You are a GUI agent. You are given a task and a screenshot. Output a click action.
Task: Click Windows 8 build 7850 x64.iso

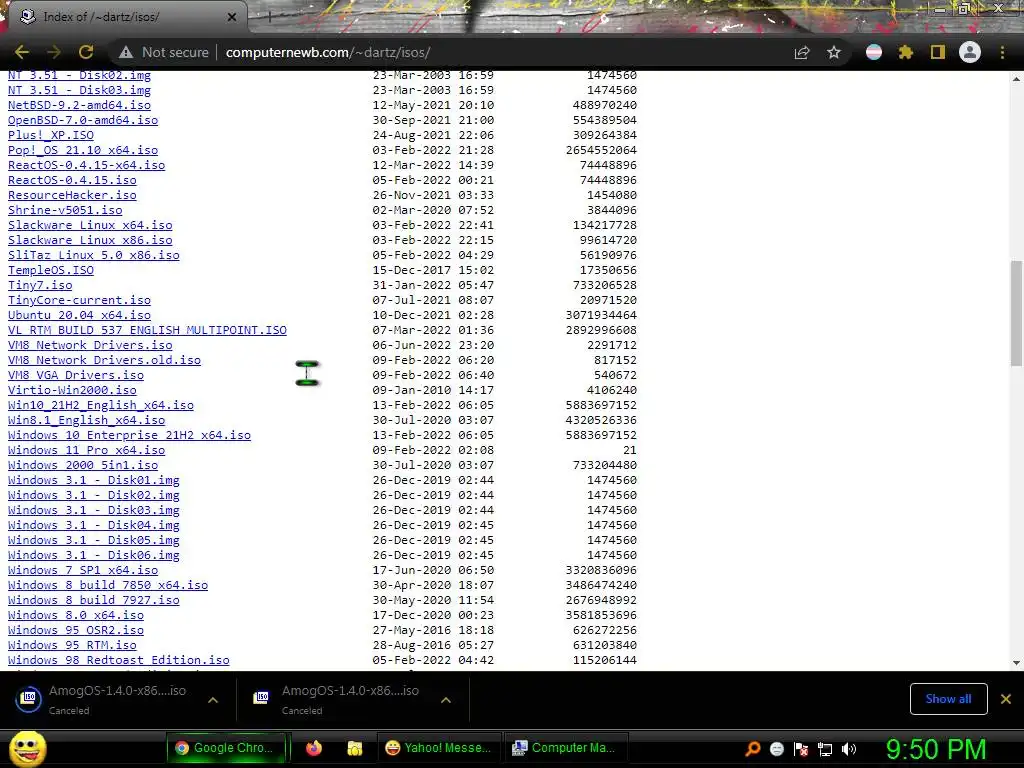pyautogui.click(x=108, y=586)
